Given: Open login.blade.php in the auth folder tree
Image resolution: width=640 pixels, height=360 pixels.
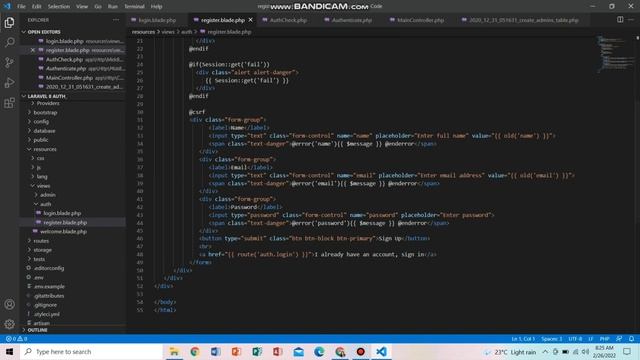Looking at the screenshot, I should coord(62,213).
